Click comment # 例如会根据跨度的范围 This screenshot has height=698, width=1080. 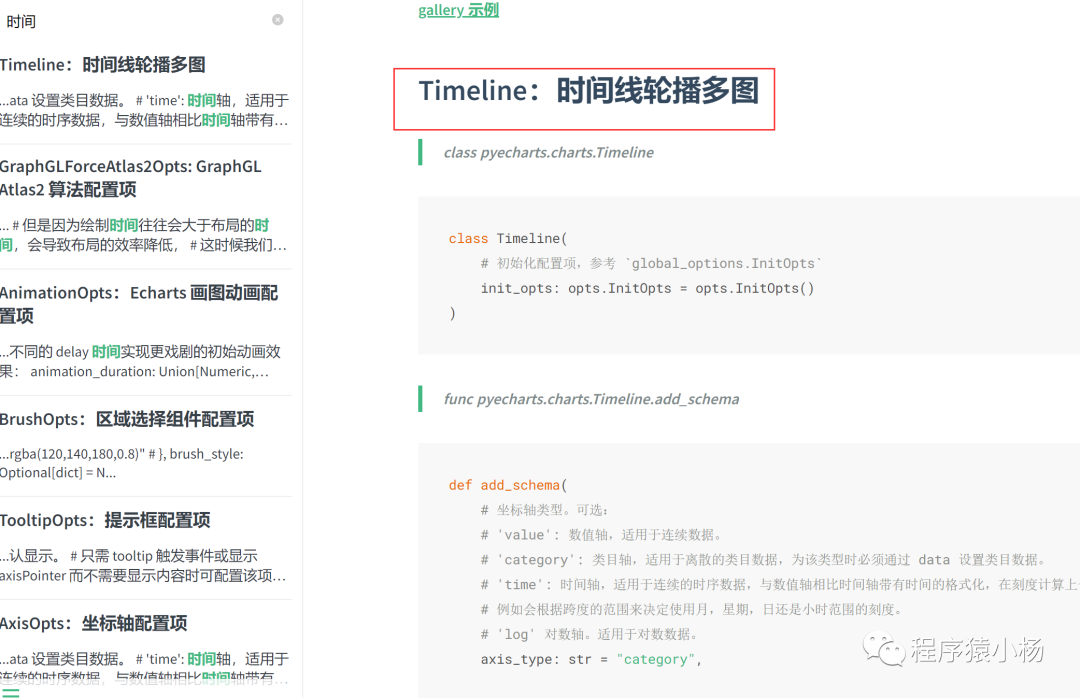[x=692, y=609]
